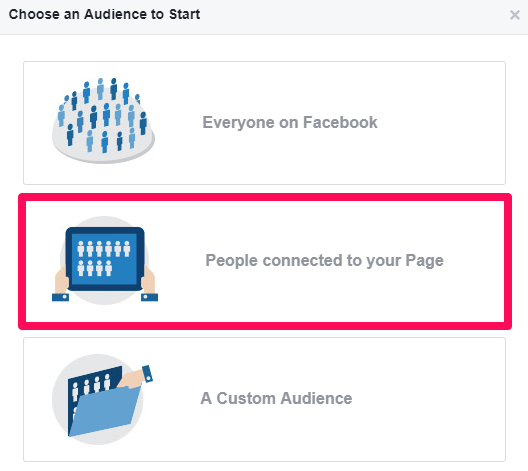Click the 'A Custom Audience' text label

click(x=276, y=398)
